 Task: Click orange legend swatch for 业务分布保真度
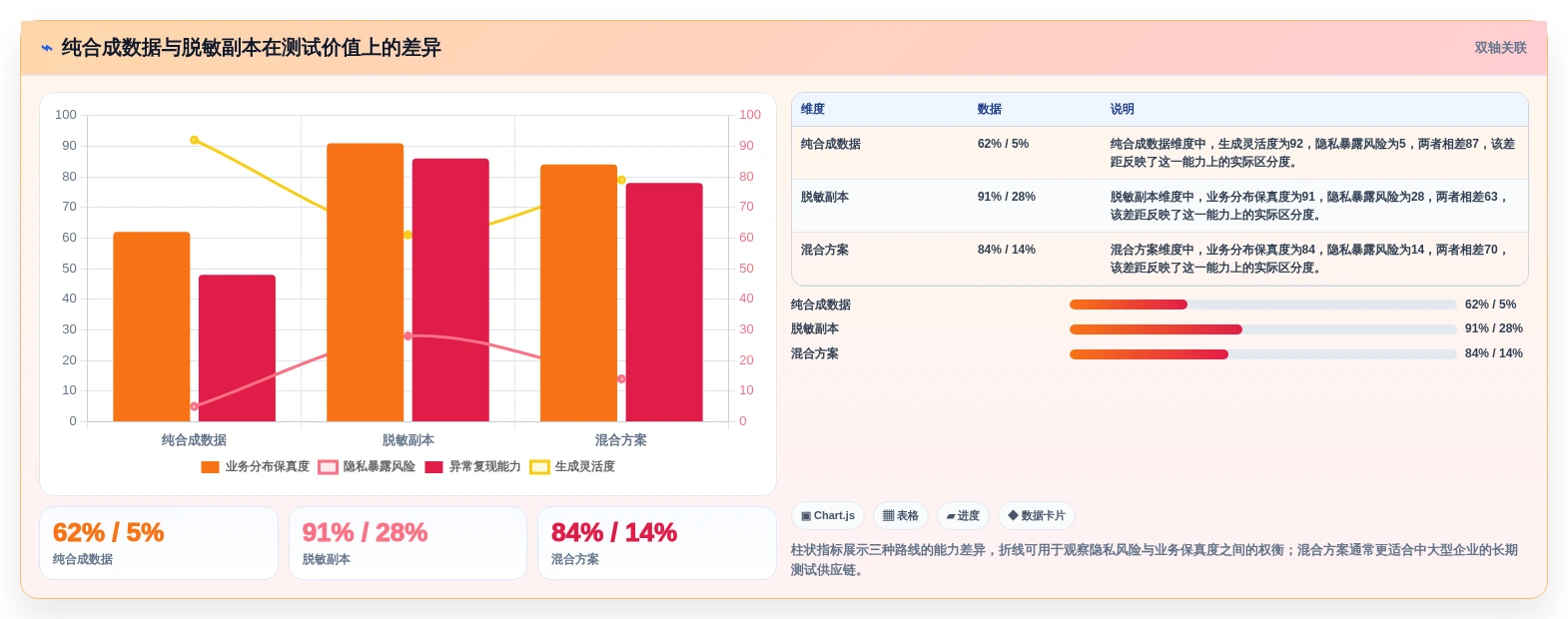coord(210,467)
